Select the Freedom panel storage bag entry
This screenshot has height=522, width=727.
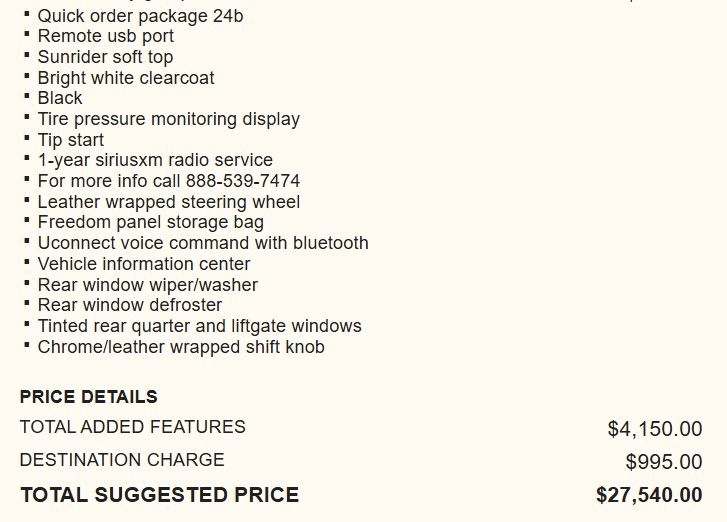coord(150,222)
